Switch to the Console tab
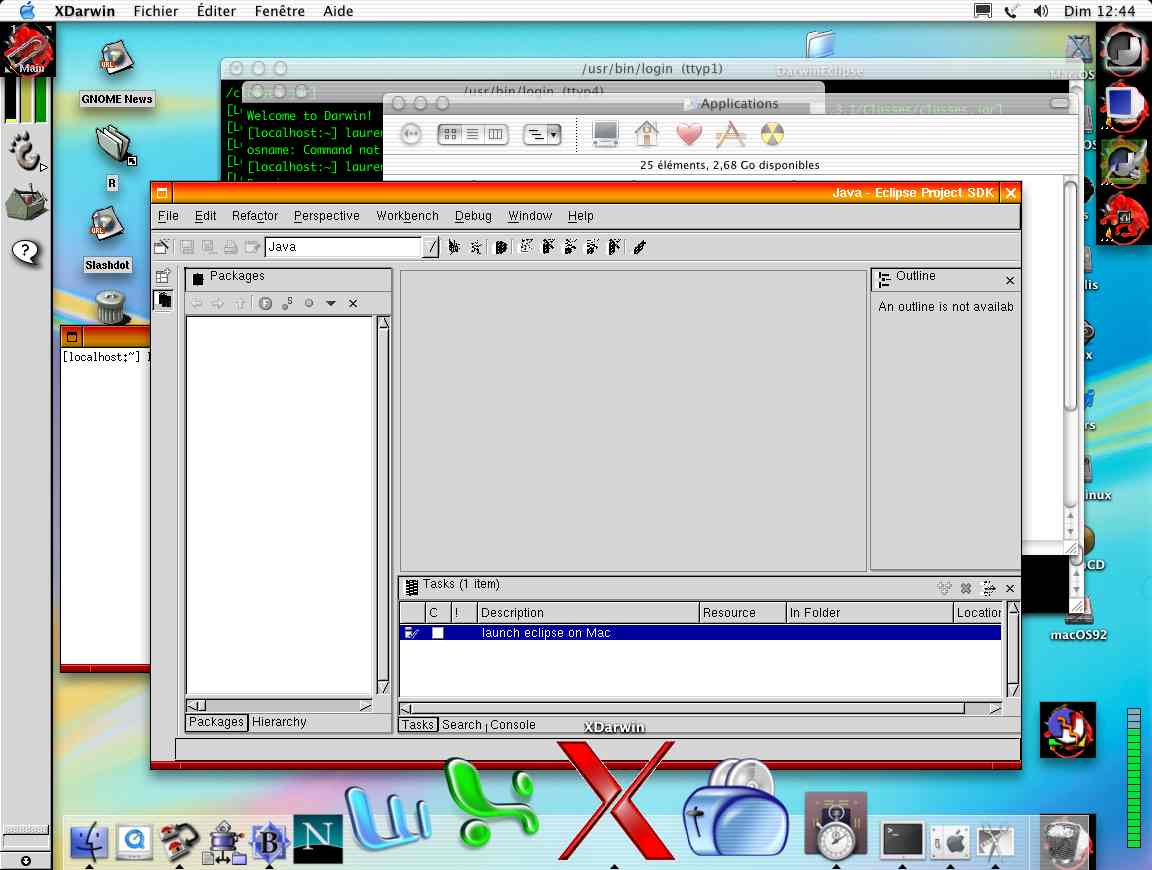 (513, 725)
